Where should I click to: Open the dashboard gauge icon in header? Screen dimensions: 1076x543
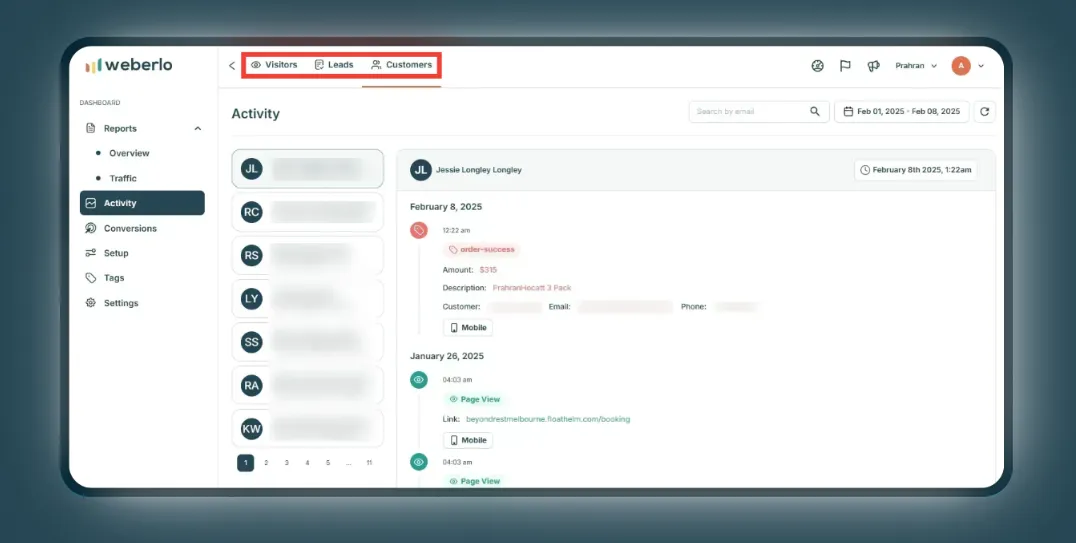[x=817, y=66]
